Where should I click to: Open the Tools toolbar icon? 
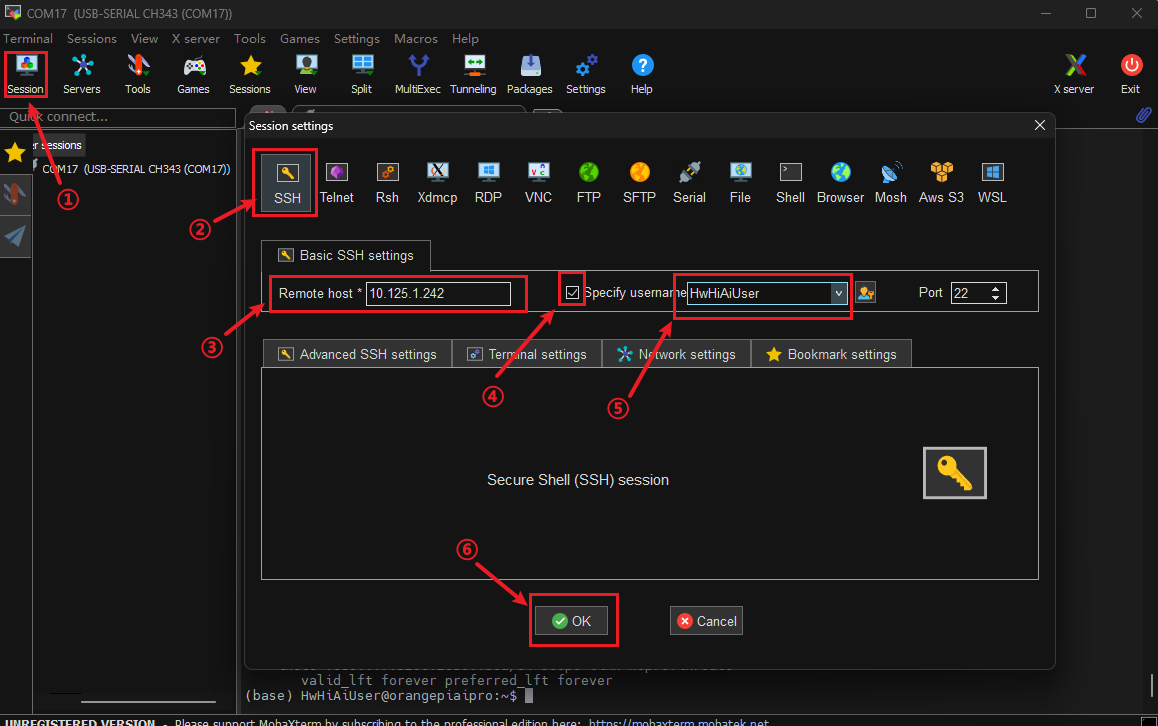137,75
